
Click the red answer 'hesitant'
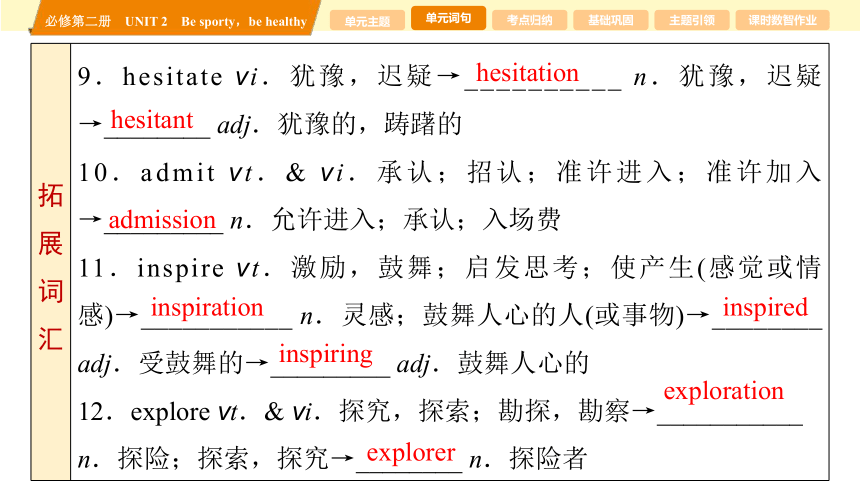[152, 120]
